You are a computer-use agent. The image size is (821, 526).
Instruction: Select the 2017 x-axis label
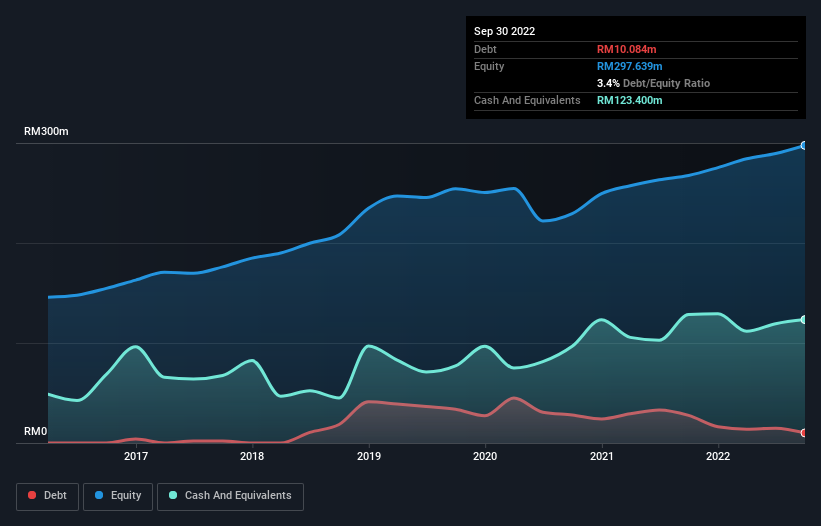point(136,457)
